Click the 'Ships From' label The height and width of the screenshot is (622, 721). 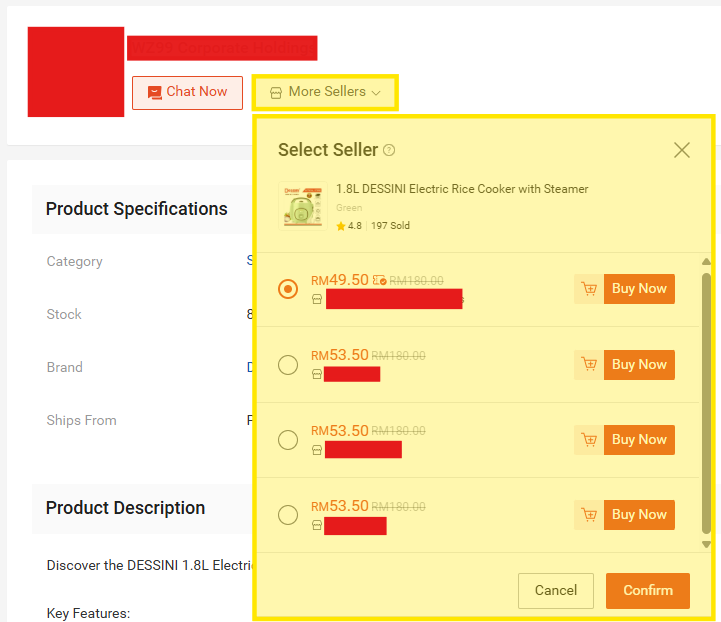81,420
